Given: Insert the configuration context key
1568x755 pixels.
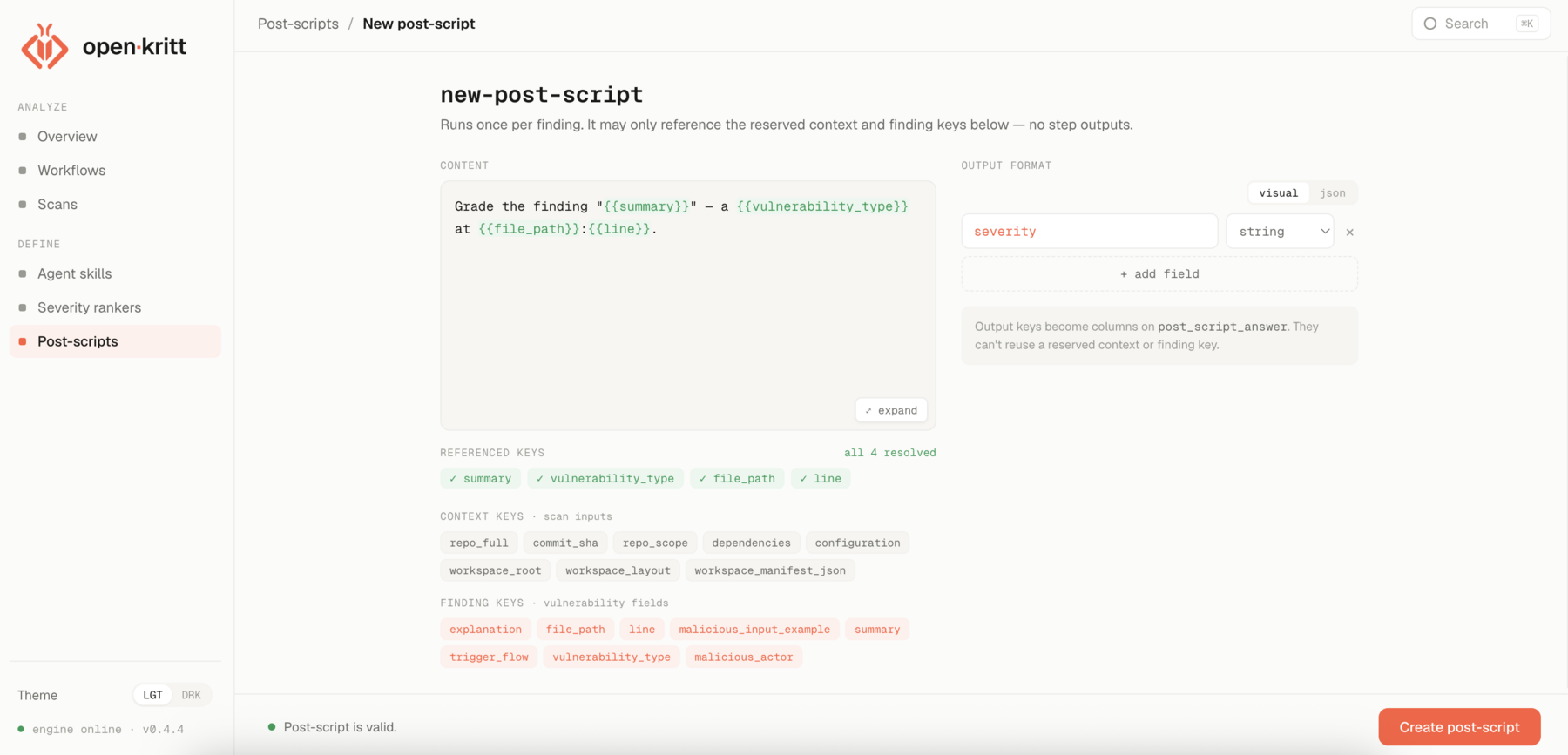Looking at the screenshot, I should click(x=857, y=543).
